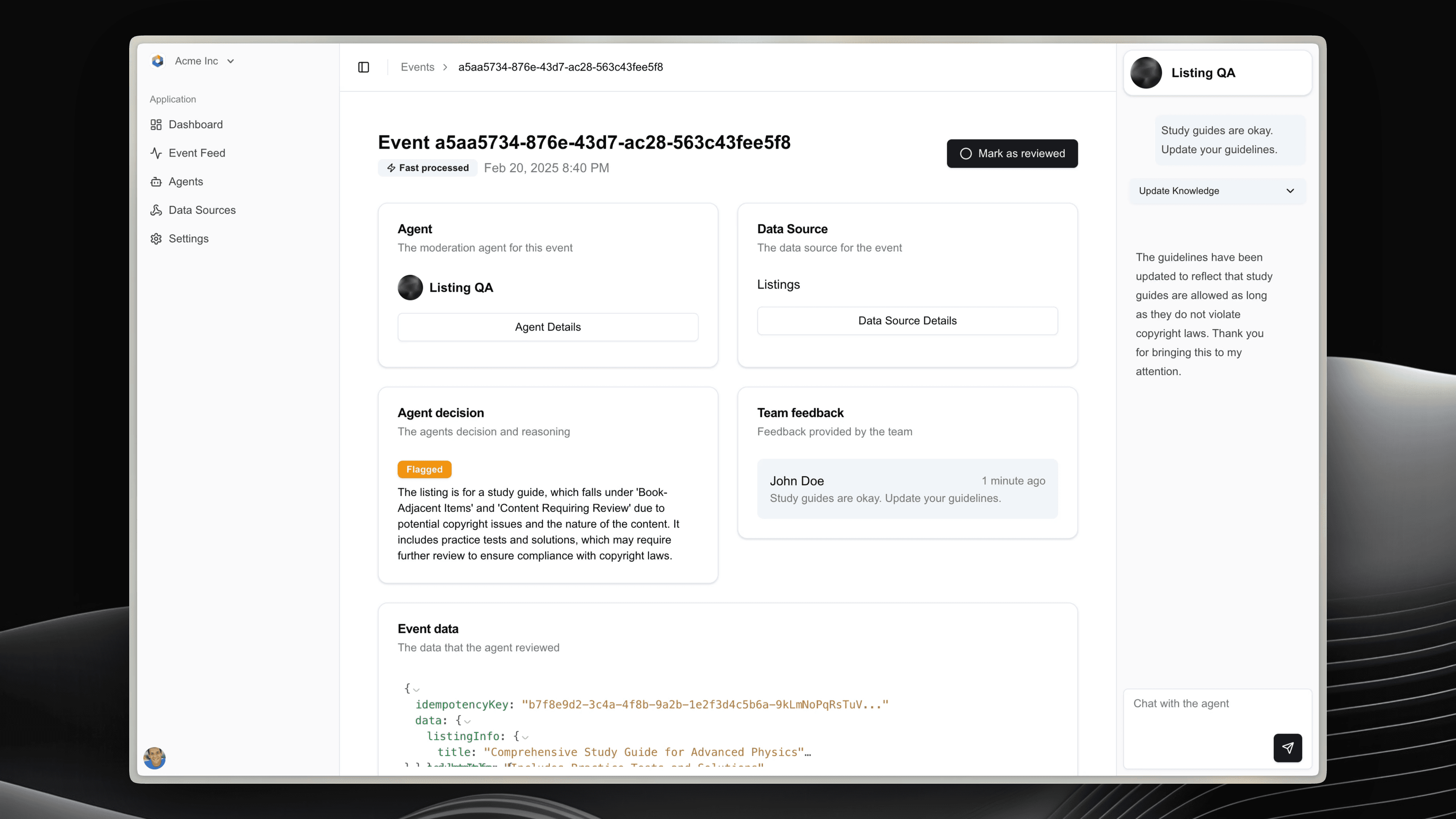The width and height of the screenshot is (1456, 819).
Task: Click the Data Sources webhook icon
Action: [156, 211]
